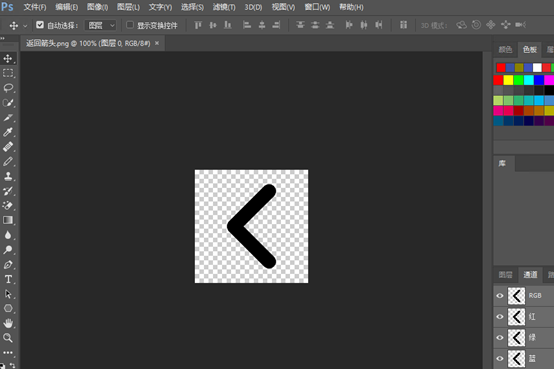This screenshot has height=369, width=554.
Task: Select the Pen tool
Action: [x=8, y=265]
